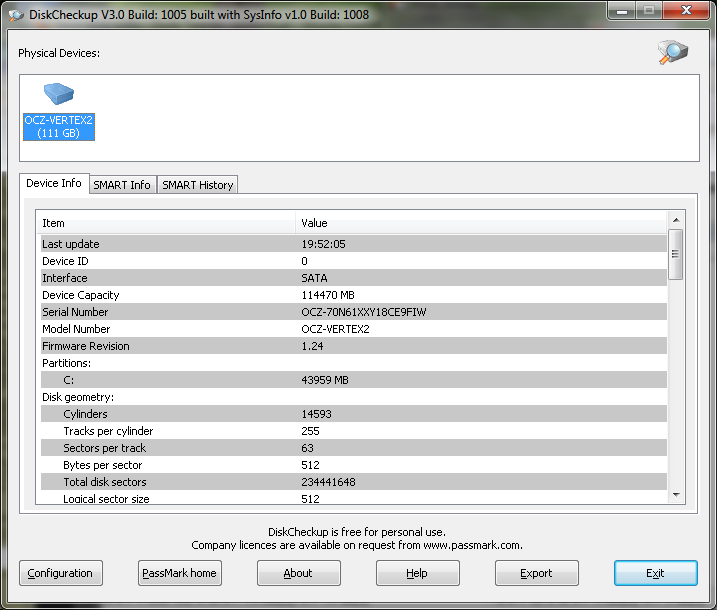Click the DiskCheckup magnifier logo icon

pos(673,52)
